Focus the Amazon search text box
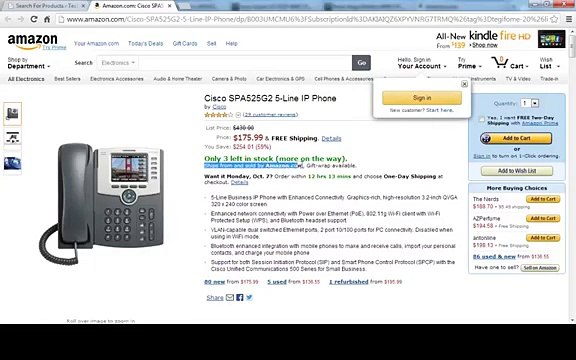The height and width of the screenshot is (360, 576). [x=245, y=63]
